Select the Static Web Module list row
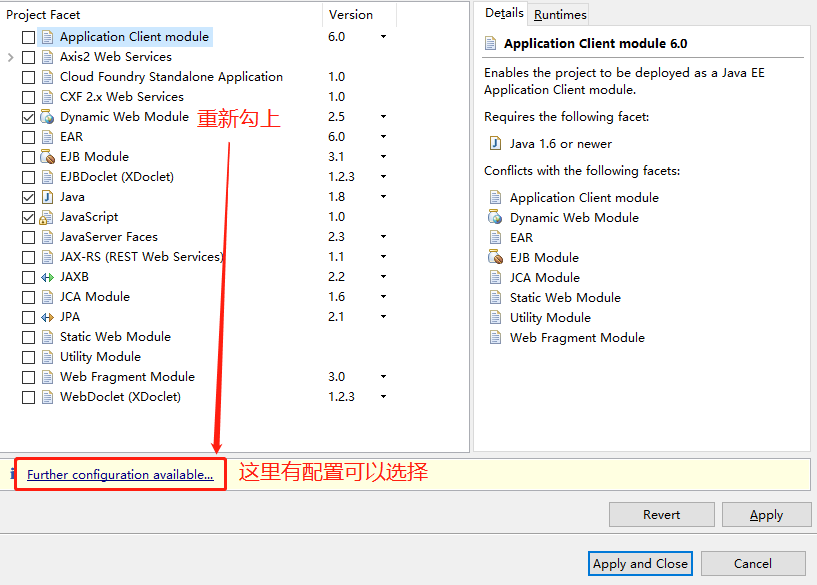 (x=115, y=337)
